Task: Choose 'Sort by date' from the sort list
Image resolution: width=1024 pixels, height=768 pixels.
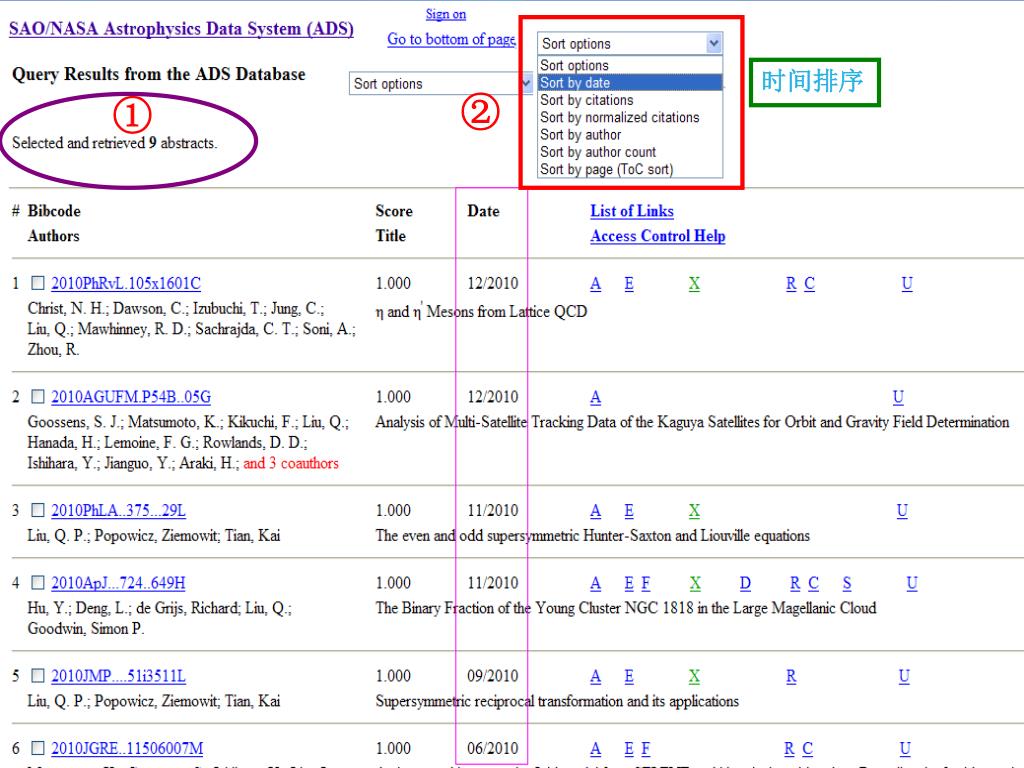Action: [x=630, y=82]
